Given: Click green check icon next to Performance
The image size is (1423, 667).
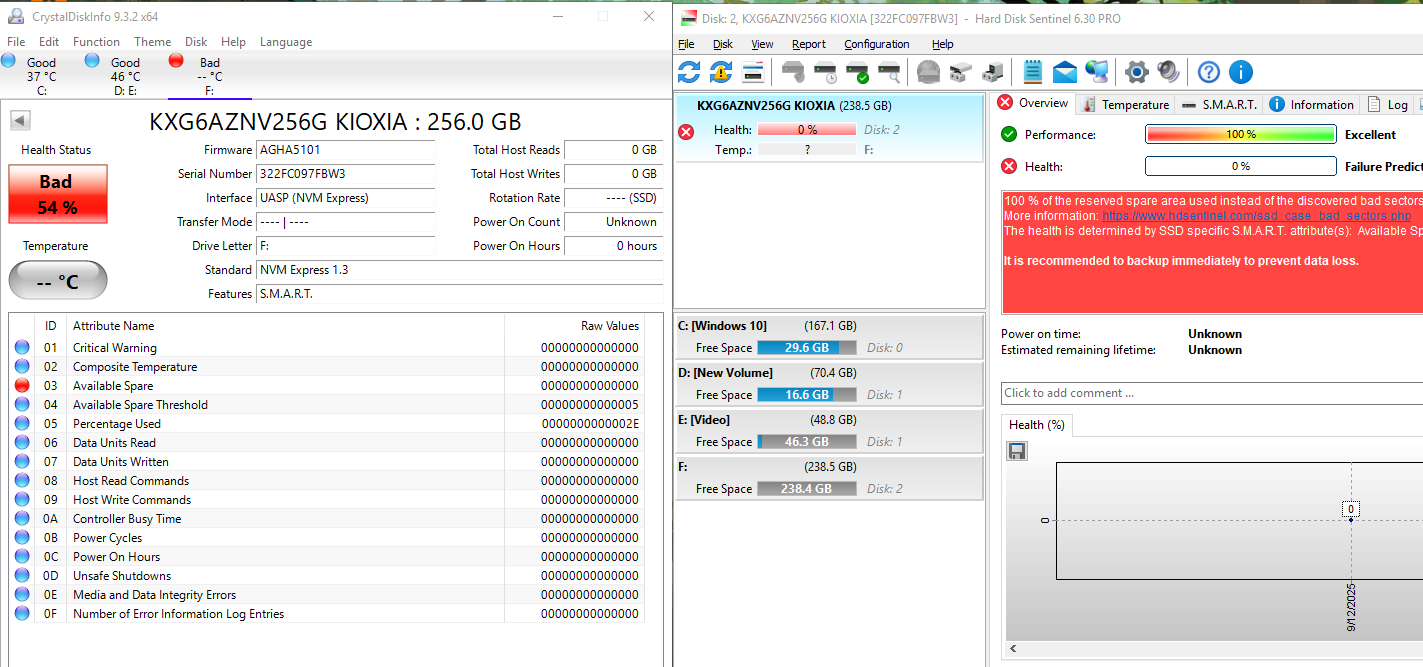Looking at the screenshot, I should pyautogui.click(x=1009, y=134).
